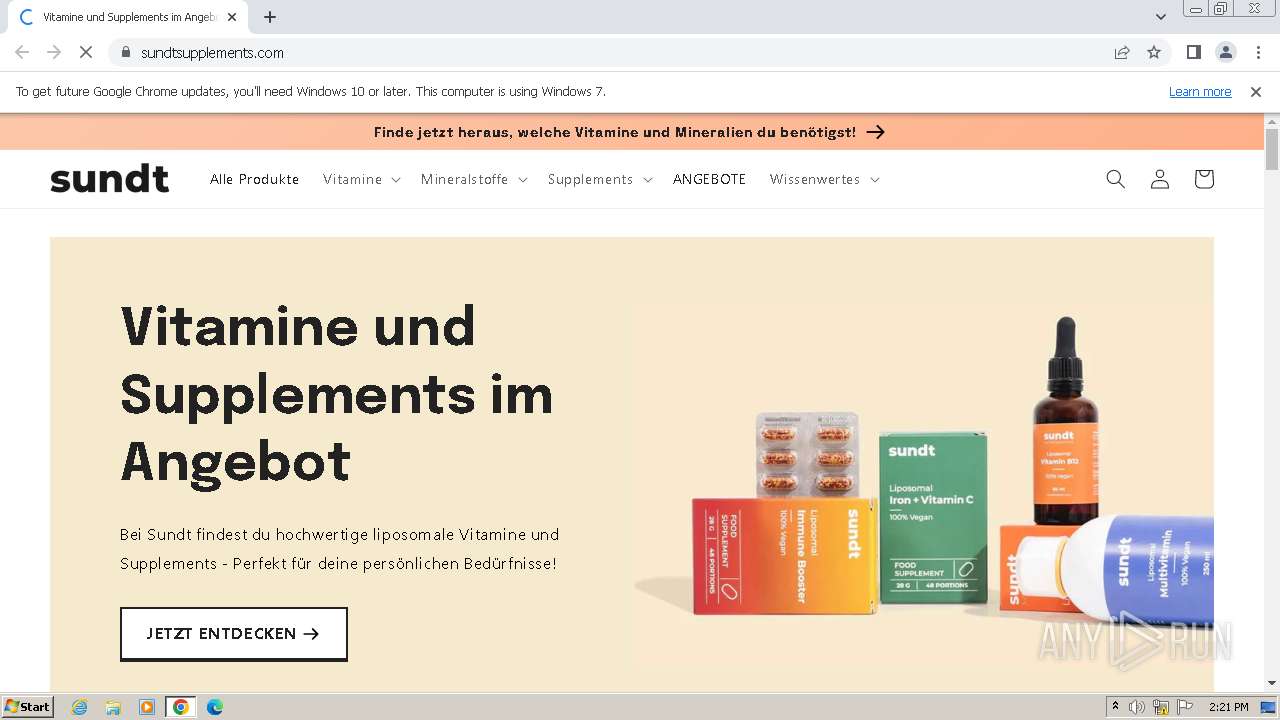The width and height of the screenshot is (1280, 720).
Task: Open Windows Explorer from the taskbar
Action: point(113,707)
